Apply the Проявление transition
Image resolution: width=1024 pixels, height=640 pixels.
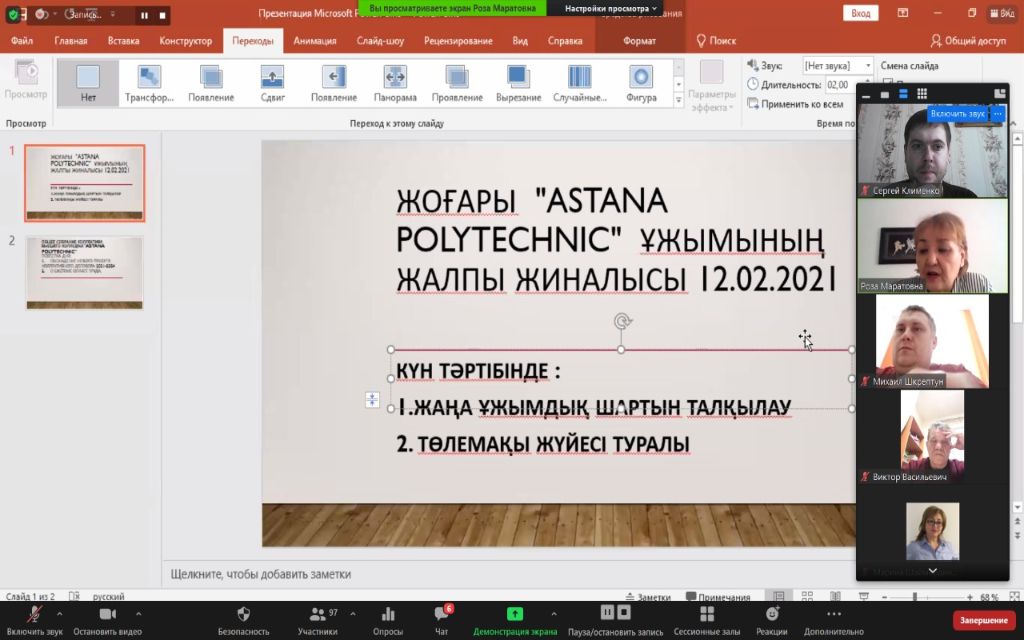pyautogui.click(x=456, y=83)
